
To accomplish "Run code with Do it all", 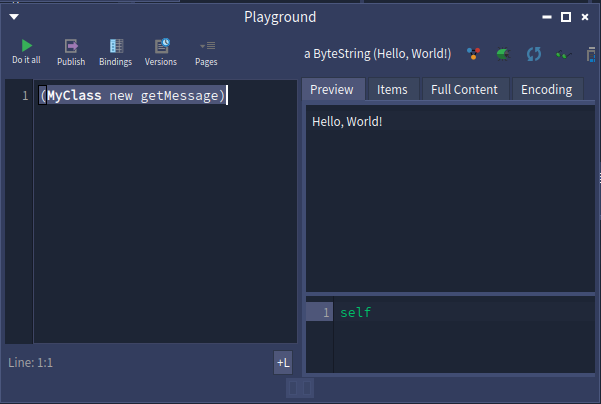I will (x=26, y=52).
